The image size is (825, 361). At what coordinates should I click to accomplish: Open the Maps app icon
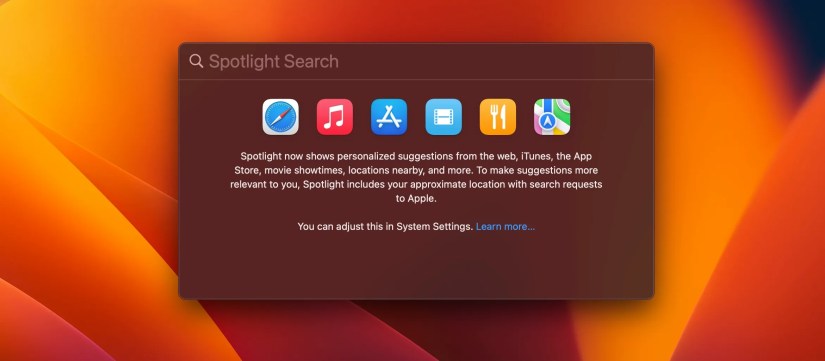click(x=552, y=117)
